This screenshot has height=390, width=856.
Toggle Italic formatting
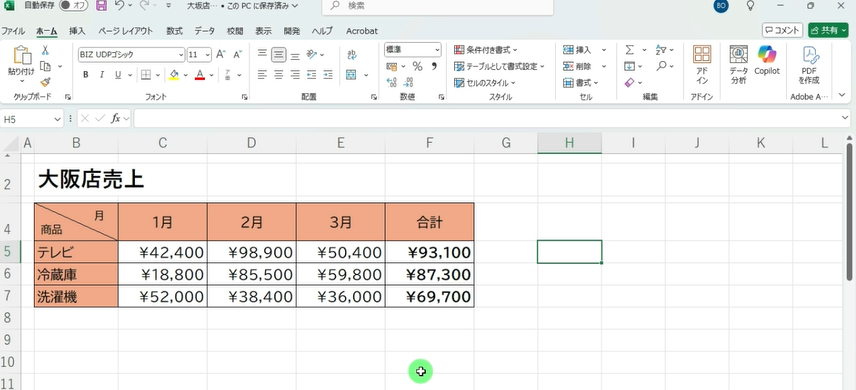102,75
